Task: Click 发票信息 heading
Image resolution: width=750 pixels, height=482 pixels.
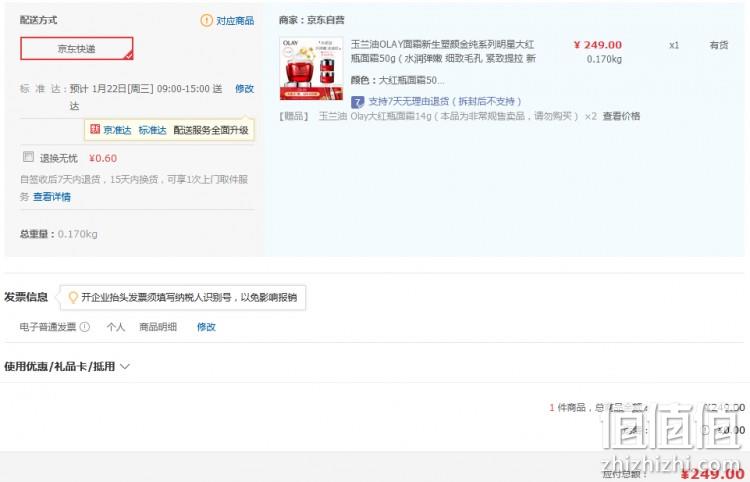Action: pyautogui.click(x=26, y=297)
